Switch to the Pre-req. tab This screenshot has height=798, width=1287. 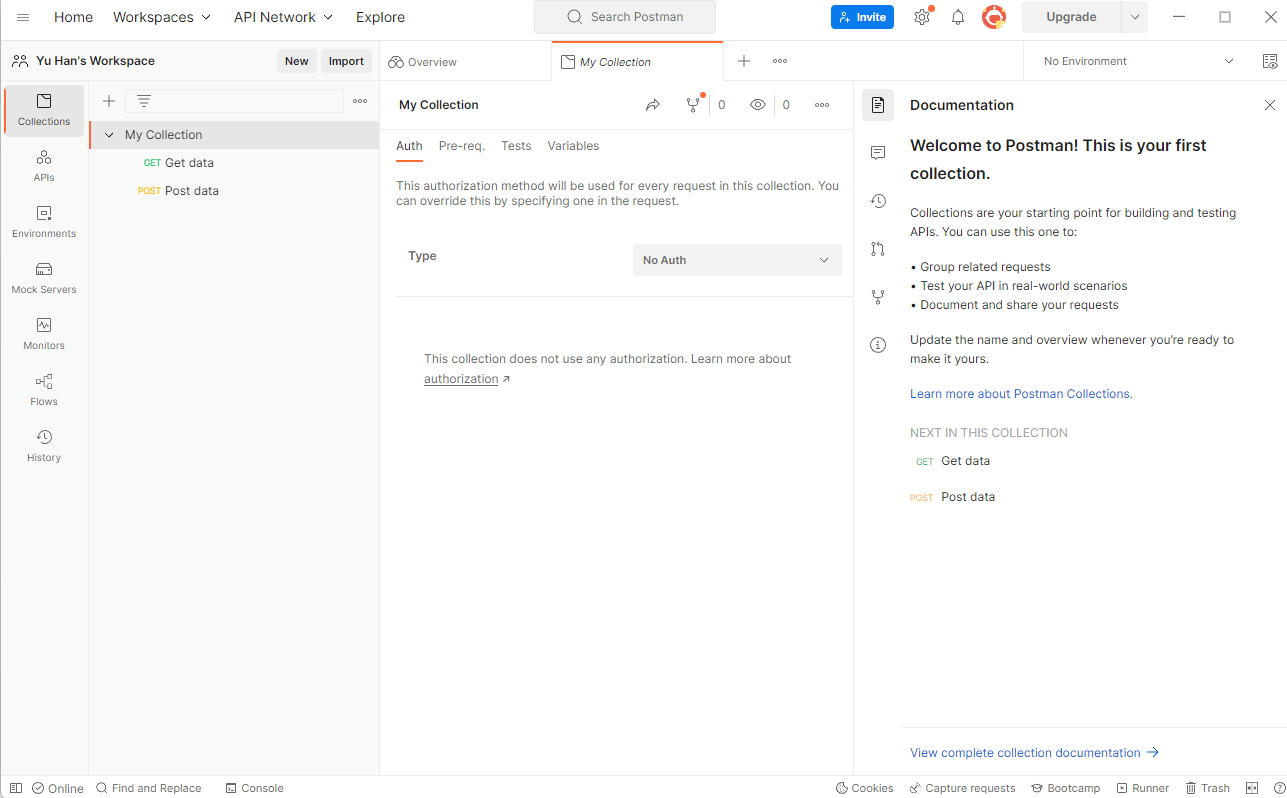tap(462, 146)
